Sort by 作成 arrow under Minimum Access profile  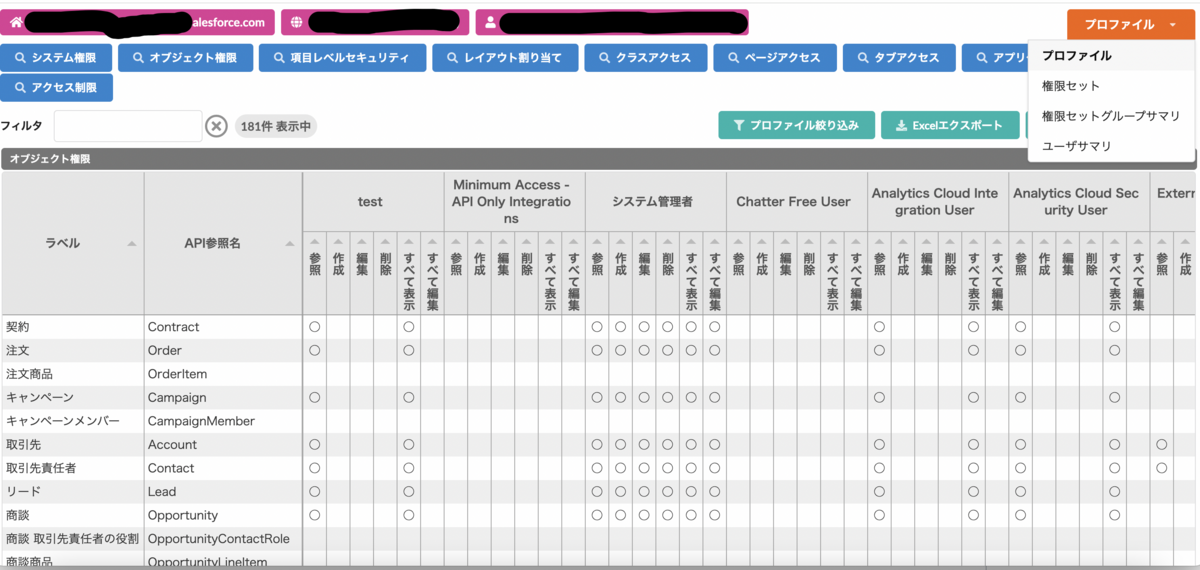click(x=479, y=241)
